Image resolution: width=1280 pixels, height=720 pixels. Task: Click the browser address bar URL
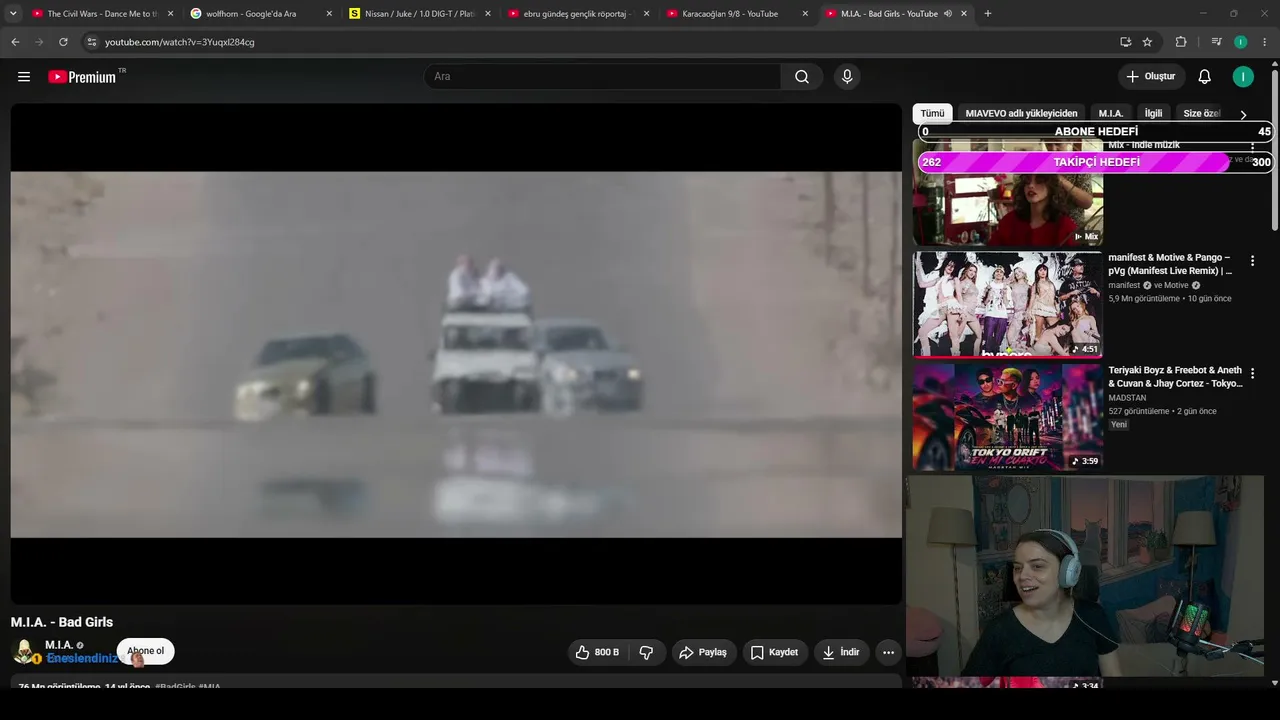coord(180,42)
